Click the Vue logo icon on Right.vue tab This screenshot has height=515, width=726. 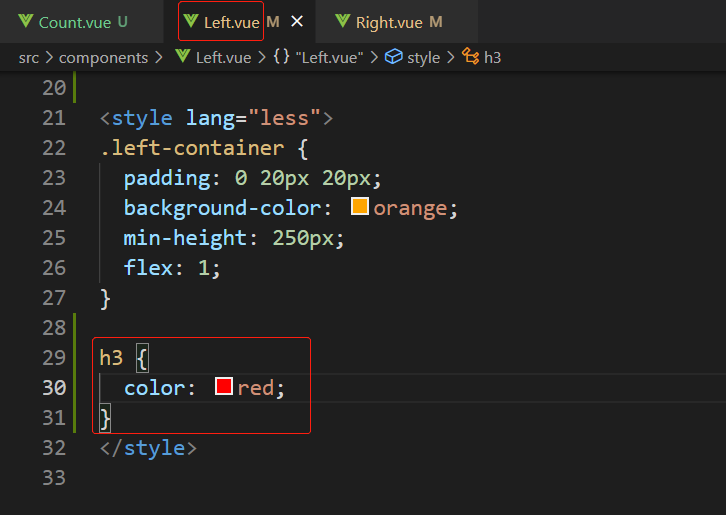pos(343,21)
